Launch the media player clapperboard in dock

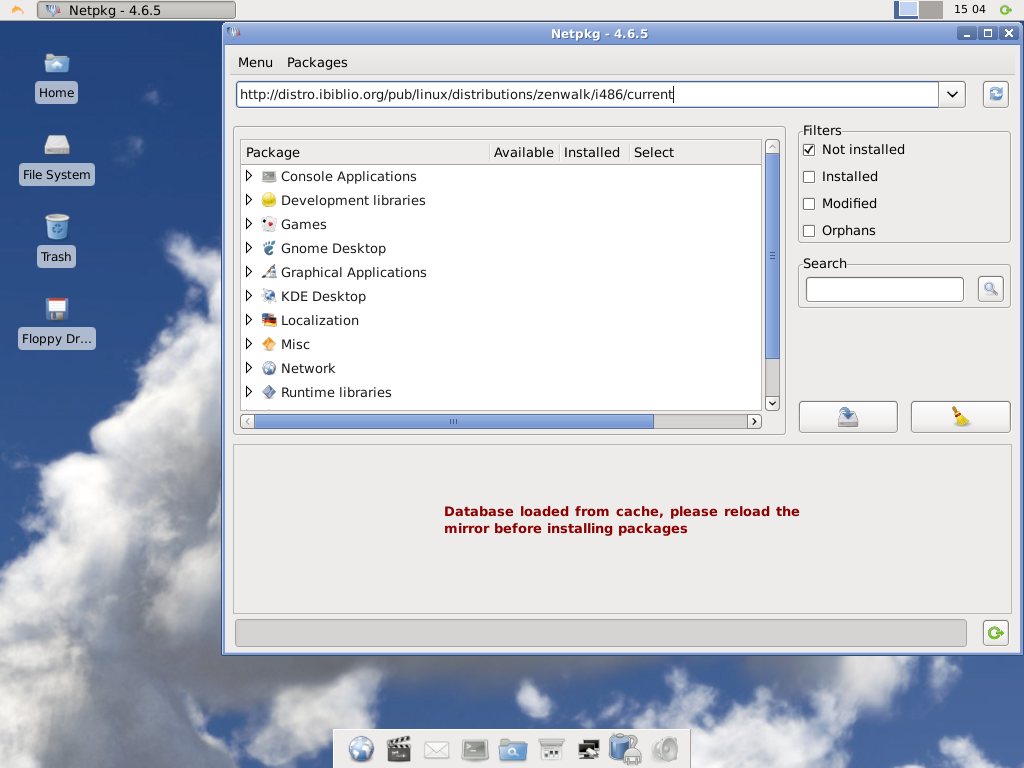click(x=398, y=748)
